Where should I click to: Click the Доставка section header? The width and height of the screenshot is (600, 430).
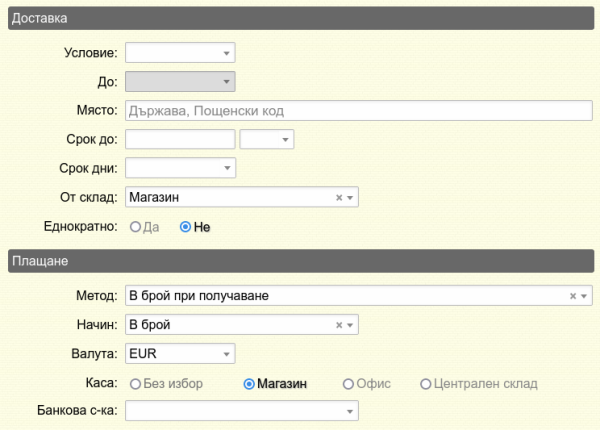point(301,18)
